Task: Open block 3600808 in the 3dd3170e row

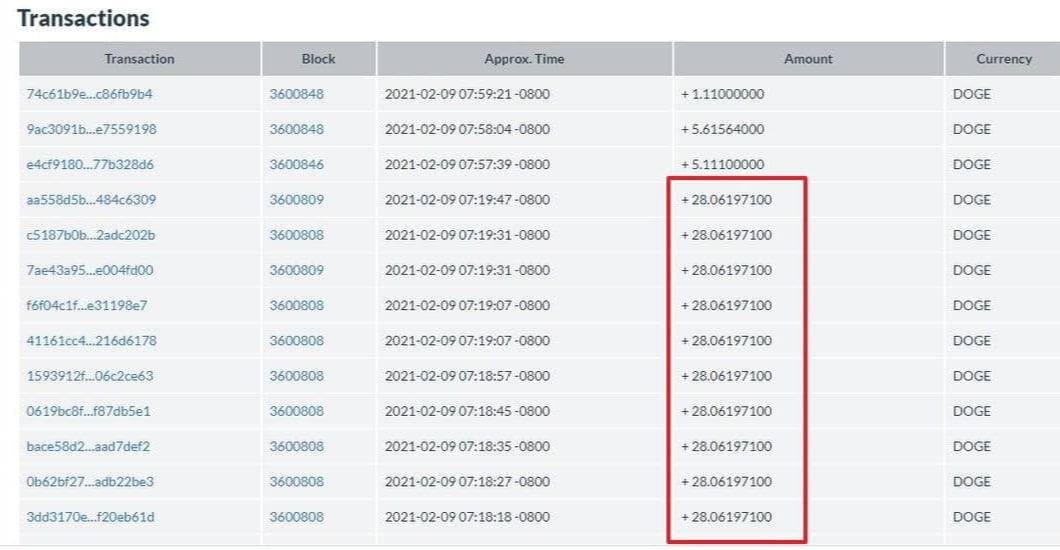Action: 297,516
